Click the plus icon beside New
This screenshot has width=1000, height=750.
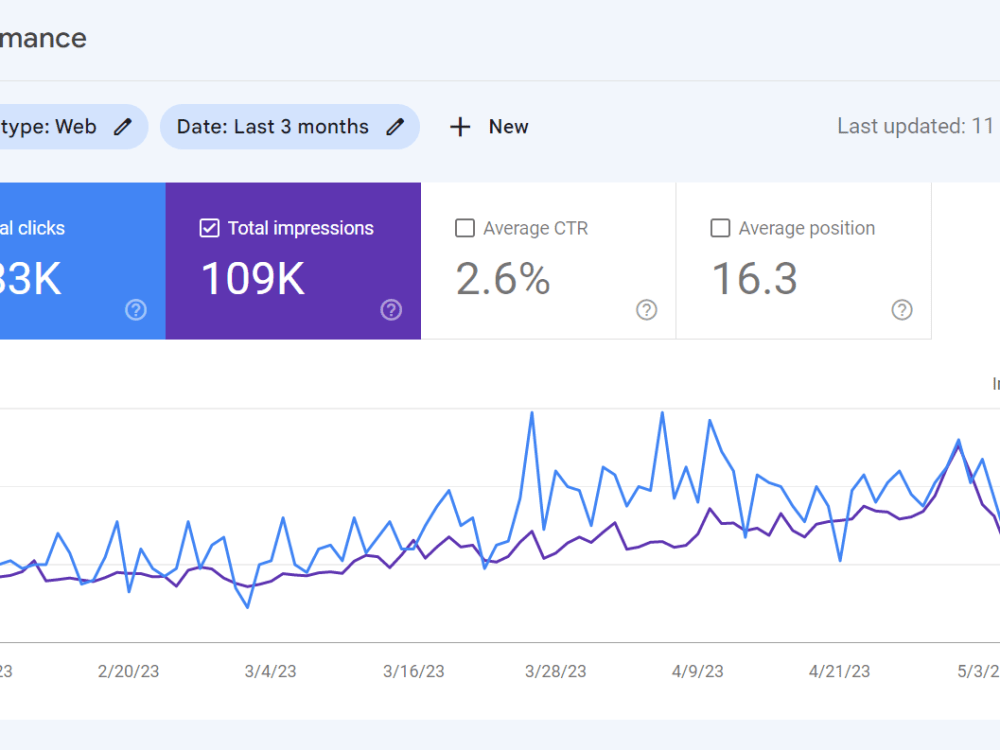[x=460, y=127]
